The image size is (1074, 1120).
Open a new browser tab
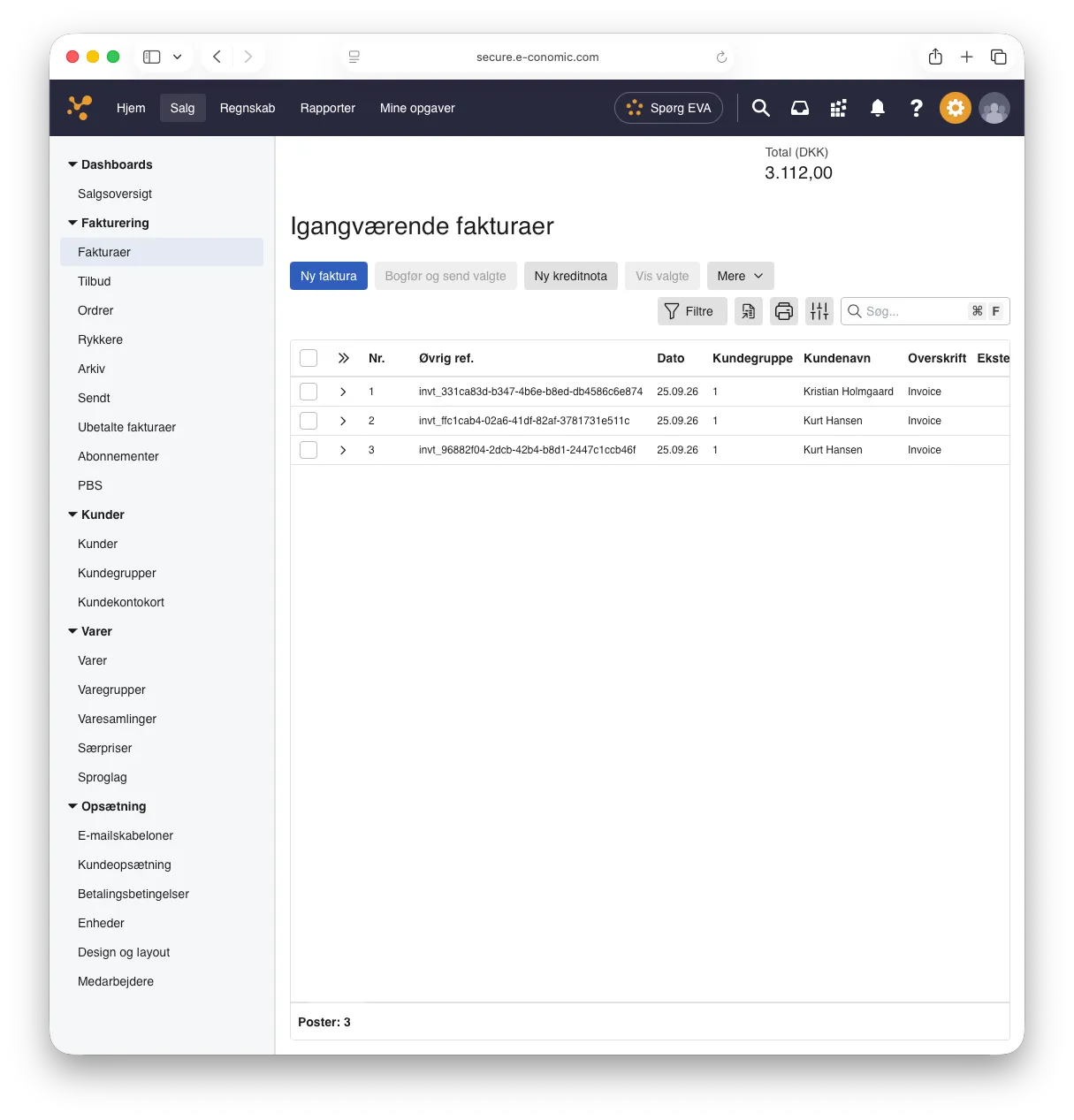967,57
